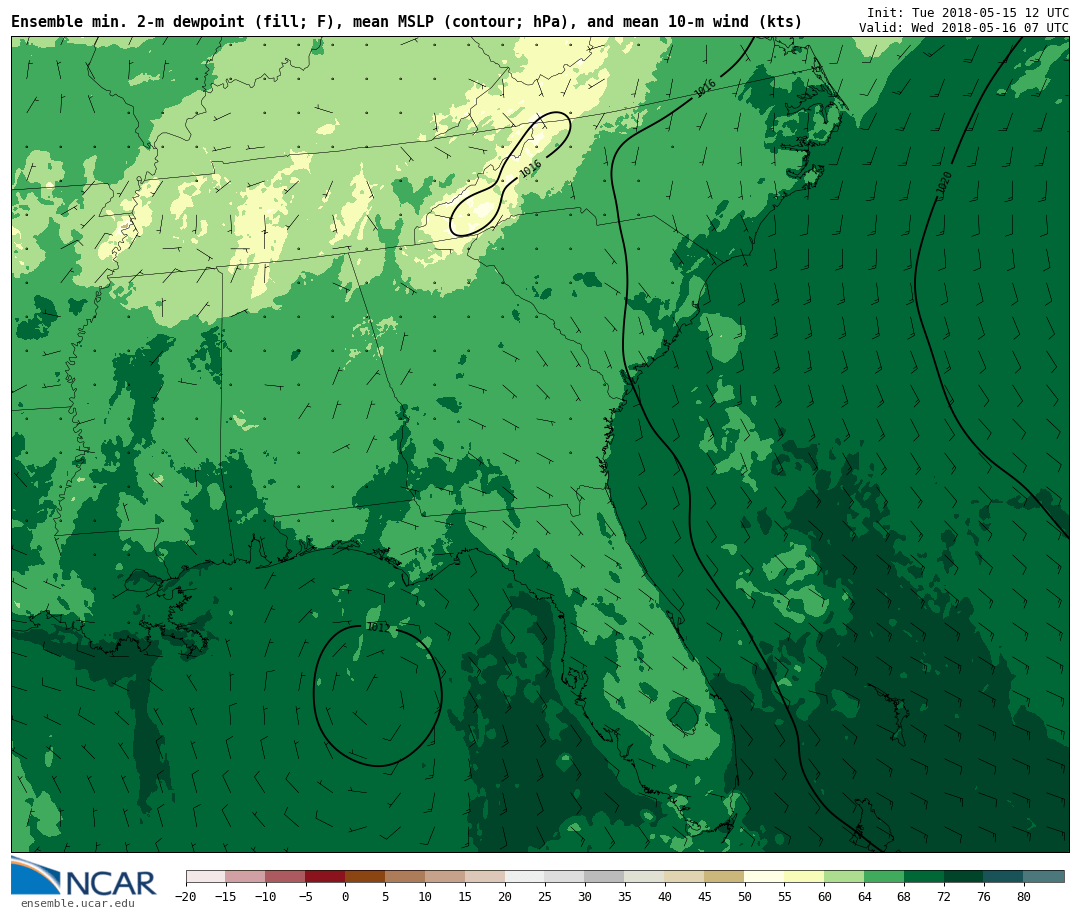
Task: Choose the dark green swatch between 68 and 72
Action: tap(924, 877)
